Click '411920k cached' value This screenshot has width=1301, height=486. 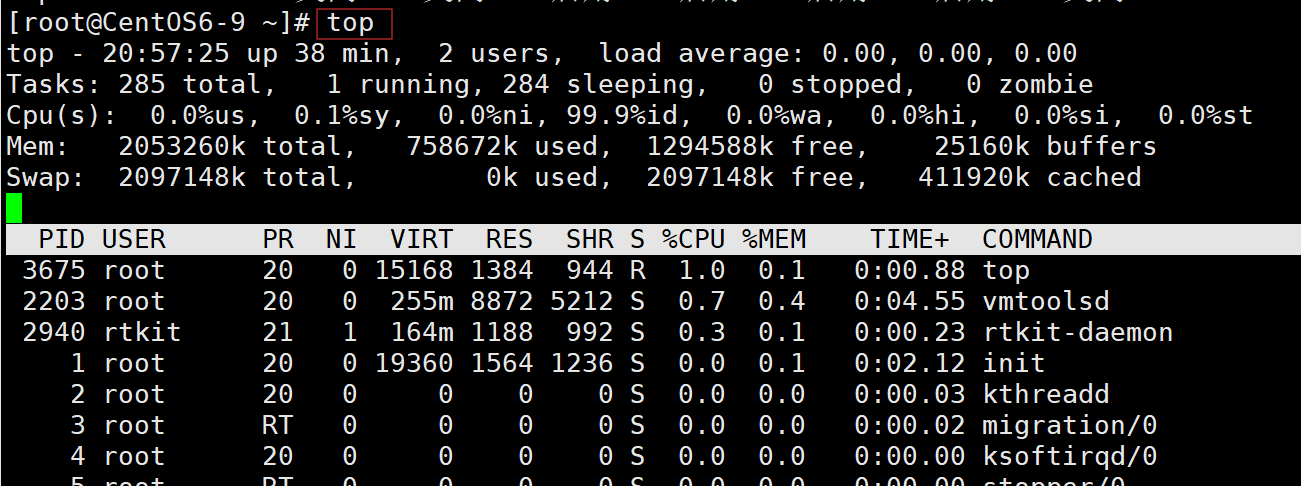(1030, 178)
